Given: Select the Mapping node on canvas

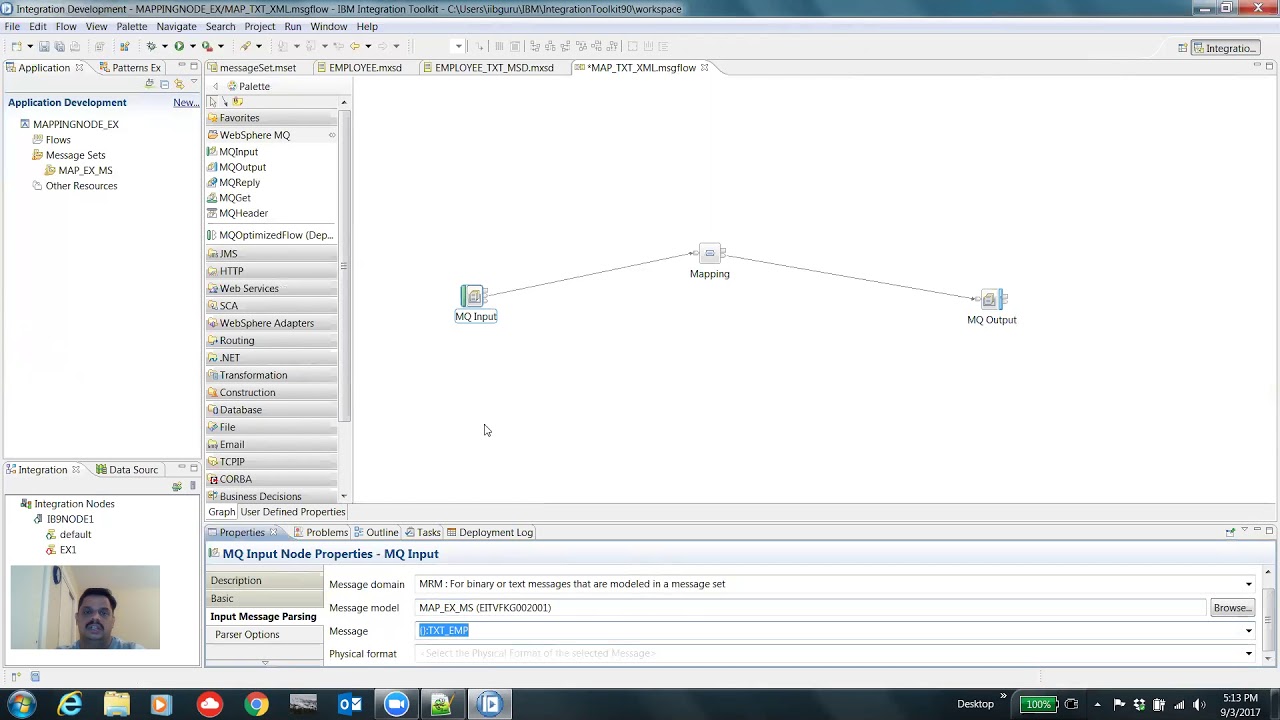Looking at the screenshot, I should 709,253.
